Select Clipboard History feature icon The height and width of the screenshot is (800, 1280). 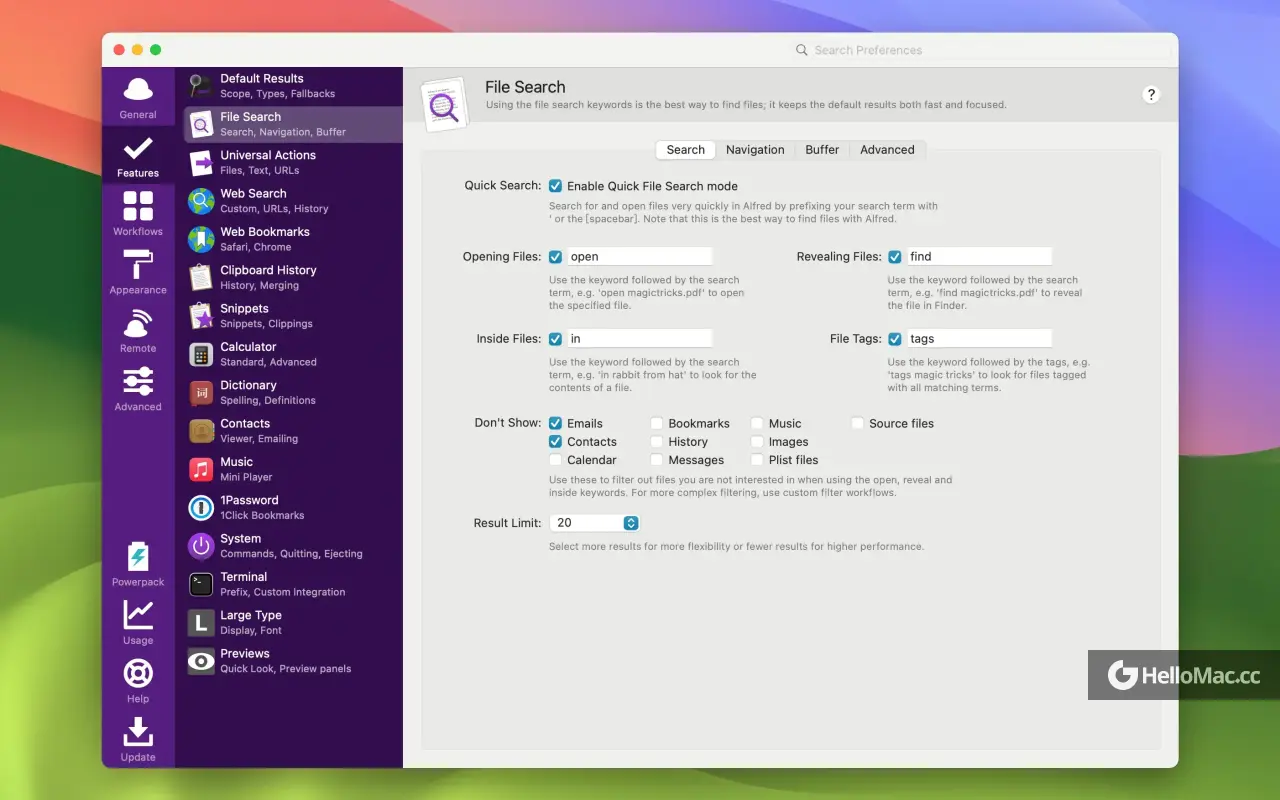pyautogui.click(x=202, y=277)
